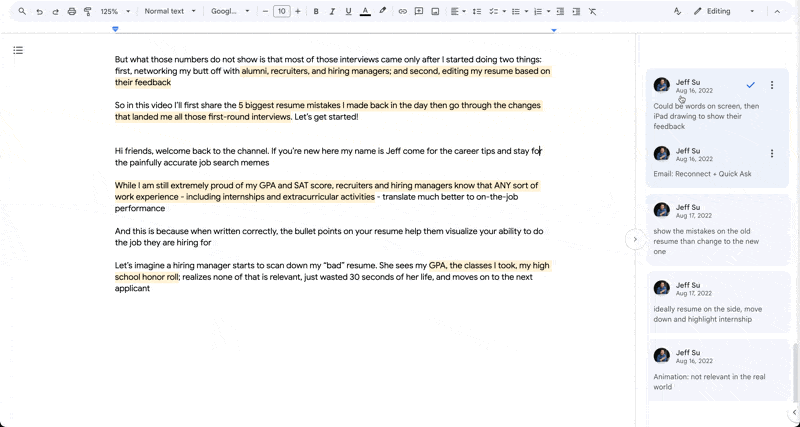Open options for 'Email: Reconnect + Quick Ask' reply
The width and height of the screenshot is (800, 427).
772,153
